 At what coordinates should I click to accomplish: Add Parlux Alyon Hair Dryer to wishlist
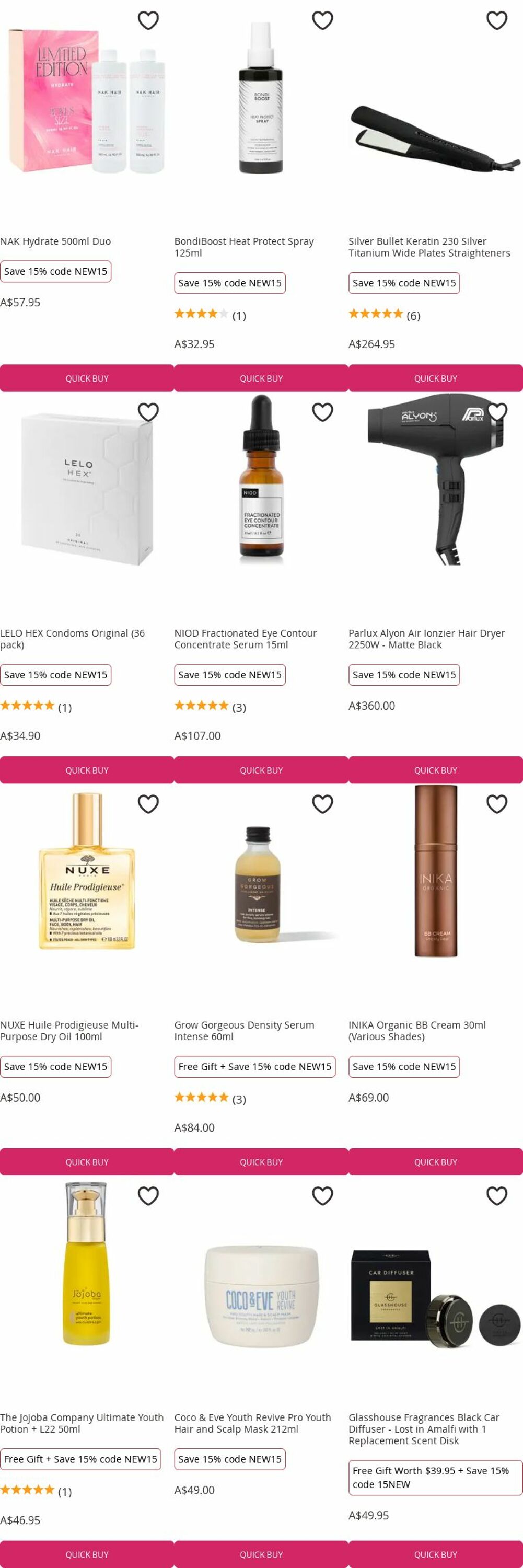(x=497, y=413)
